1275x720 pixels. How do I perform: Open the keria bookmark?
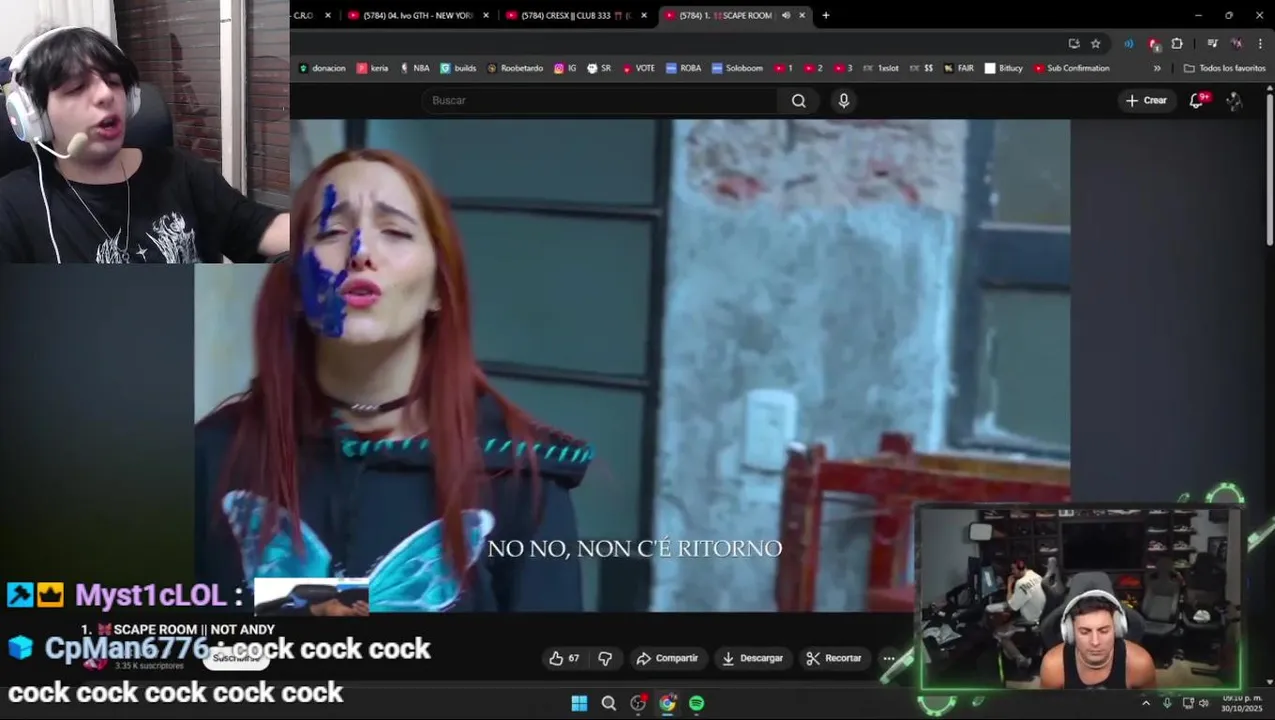(372, 68)
